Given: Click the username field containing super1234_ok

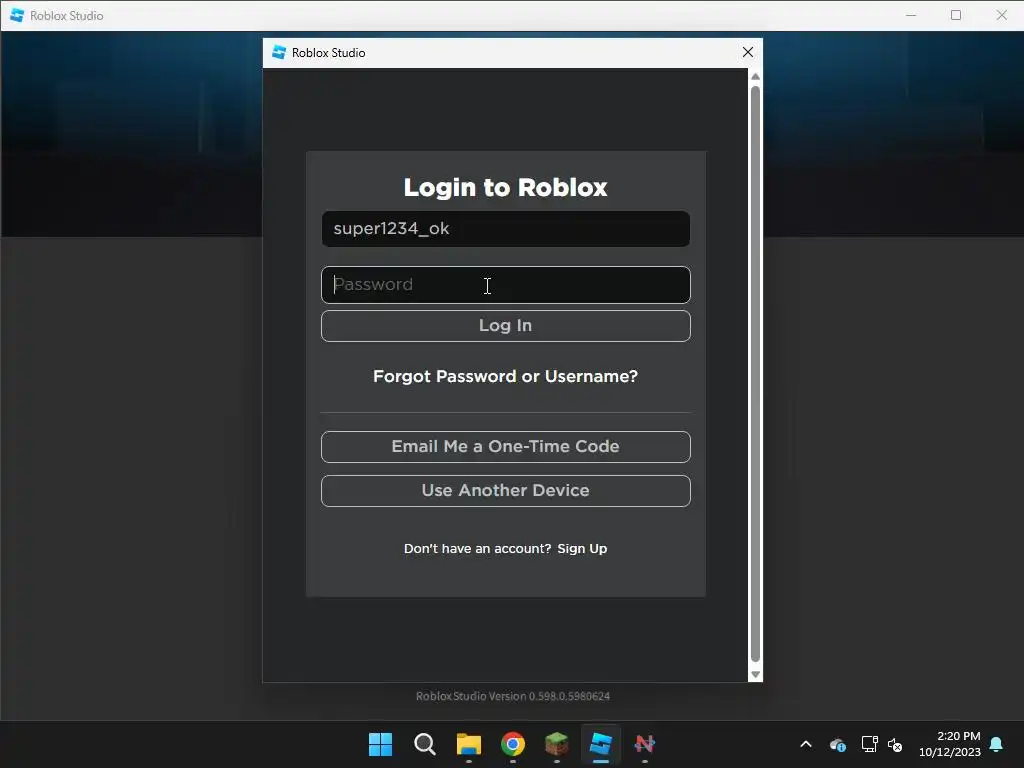Looking at the screenshot, I should (x=505, y=229).
